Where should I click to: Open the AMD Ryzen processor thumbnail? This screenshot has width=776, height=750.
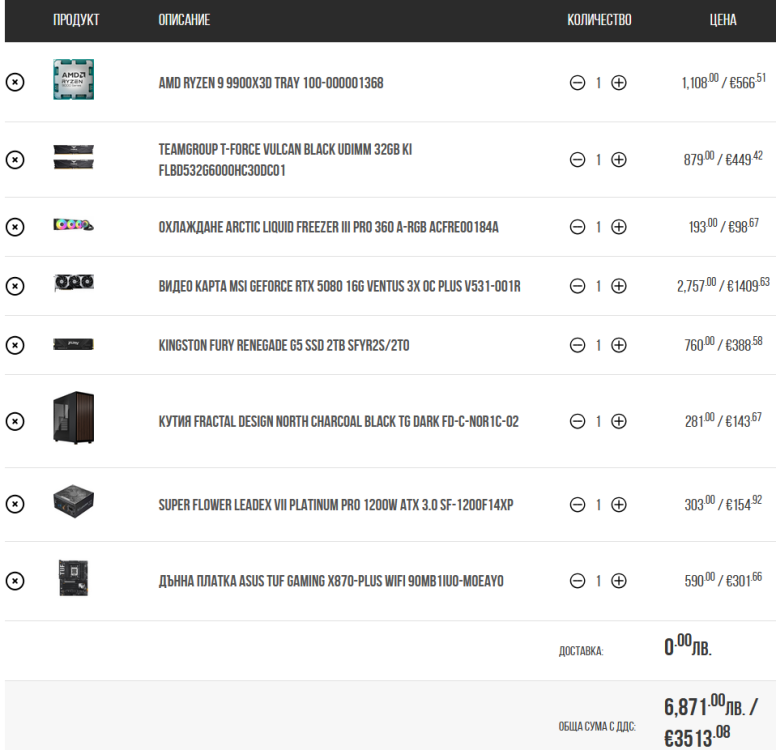[74, 80]
